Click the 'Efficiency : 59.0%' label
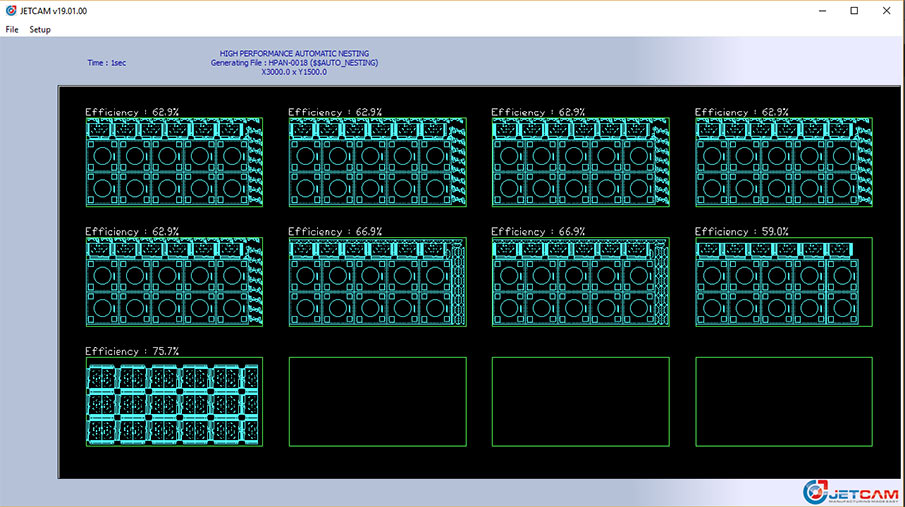Image resolution: width=905 pixels, height=507 pixels. point(742,231)
